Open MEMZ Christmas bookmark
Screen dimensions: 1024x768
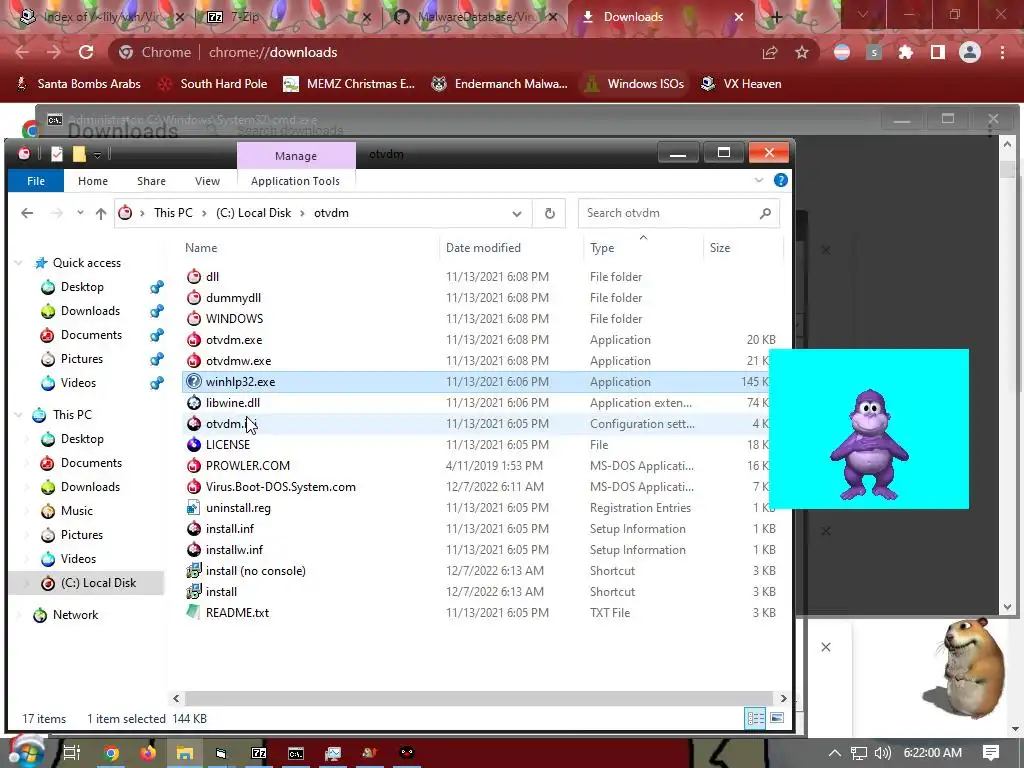click(349, 84)
